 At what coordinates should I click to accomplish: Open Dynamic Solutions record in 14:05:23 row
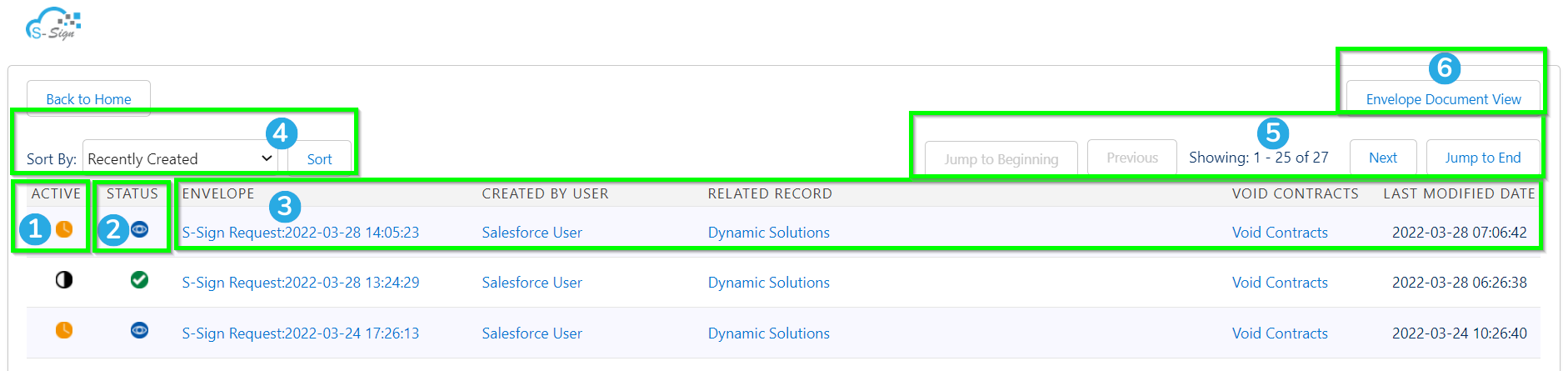point(769,233)
